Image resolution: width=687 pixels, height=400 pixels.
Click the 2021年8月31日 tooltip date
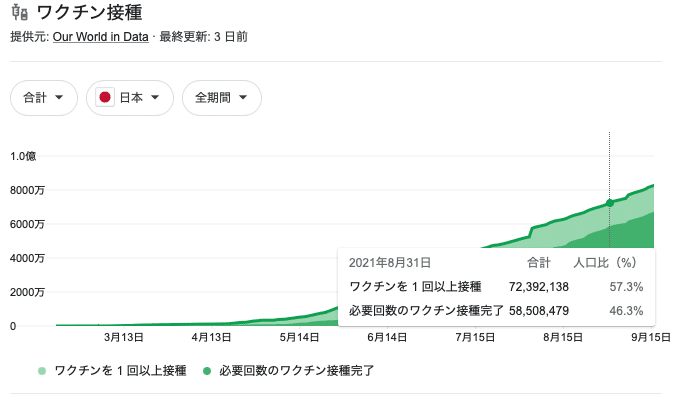click(x=390, y=263)
